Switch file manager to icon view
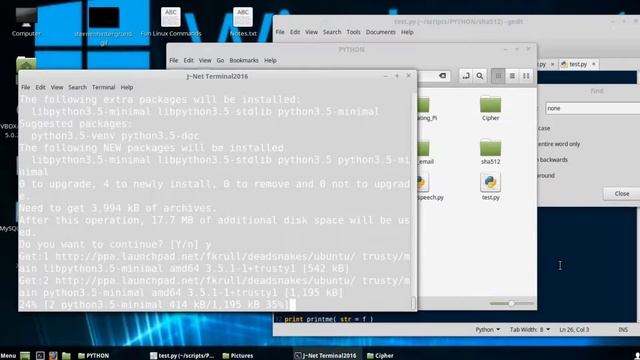Viewport: 640px width, 360px height. point(498,76)
